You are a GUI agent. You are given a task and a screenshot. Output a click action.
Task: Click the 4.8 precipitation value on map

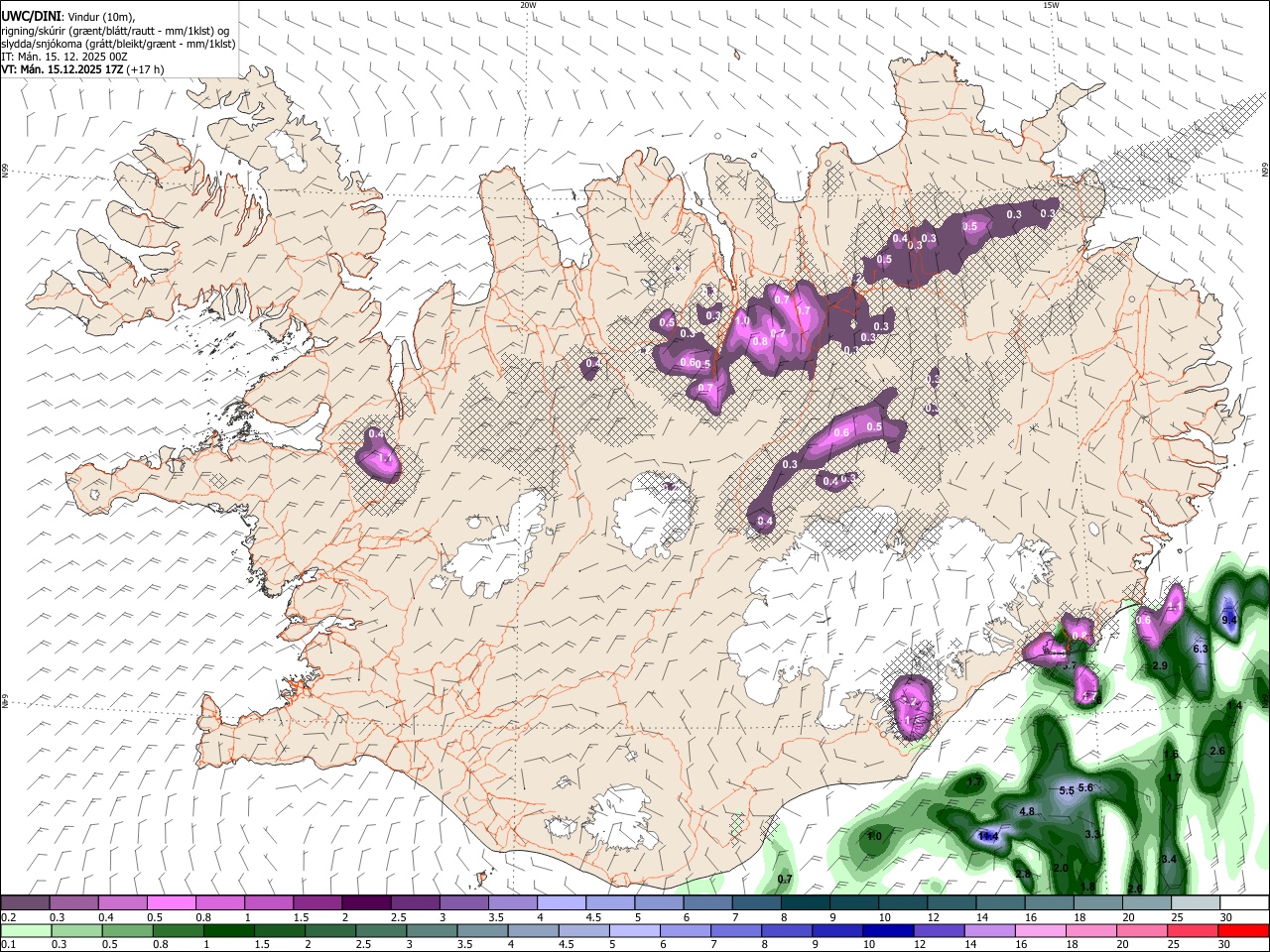1027,811
